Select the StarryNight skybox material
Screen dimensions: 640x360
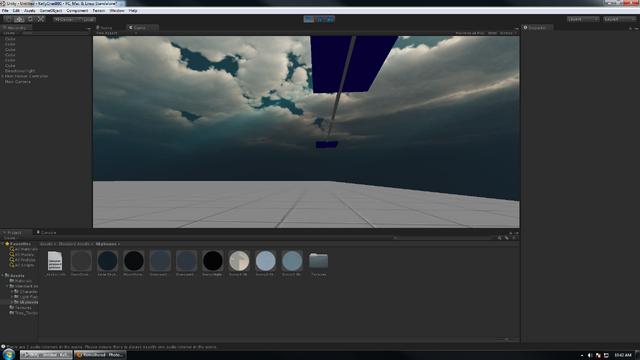point(213,264)
